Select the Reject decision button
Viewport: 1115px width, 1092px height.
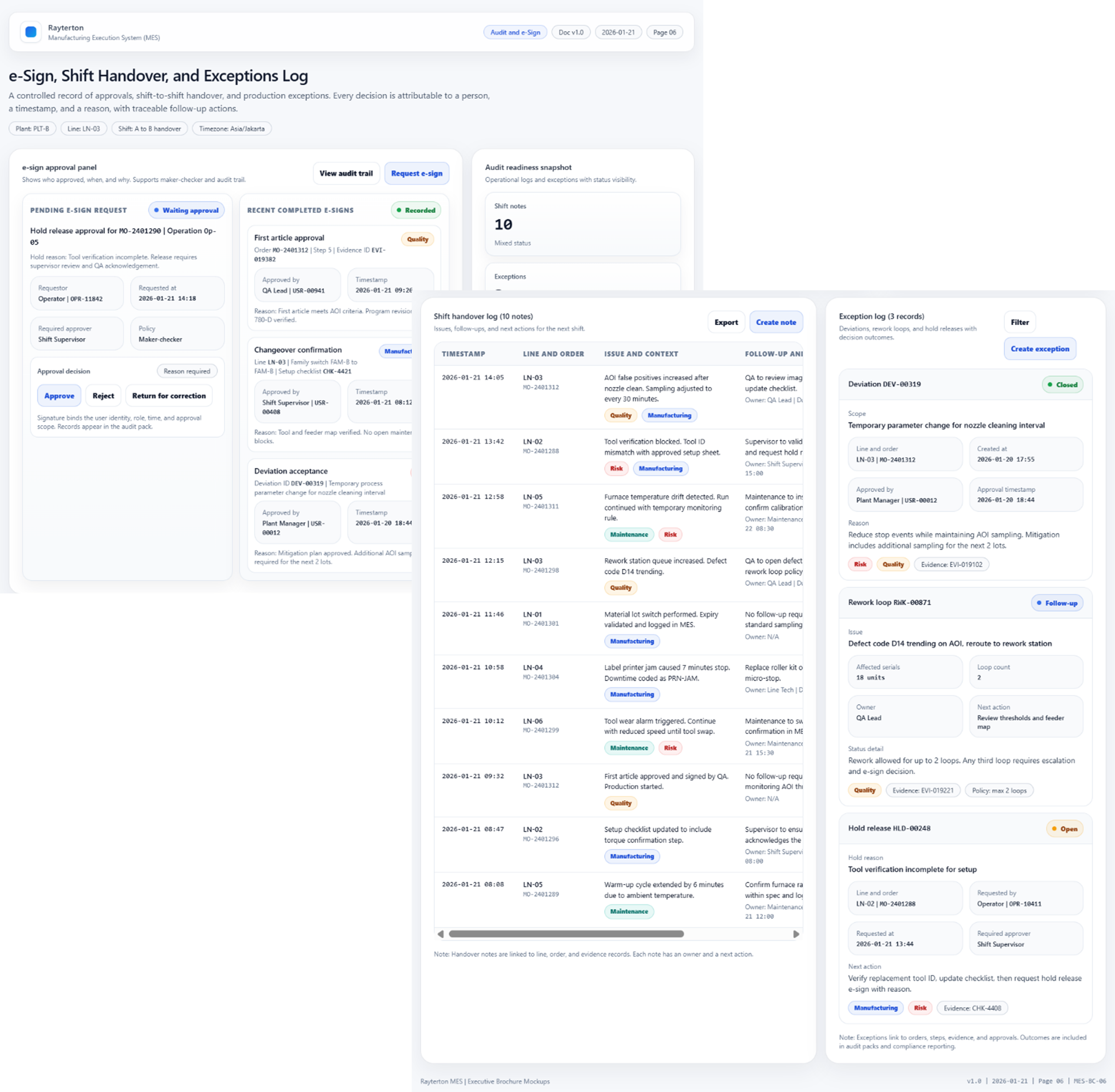[x=103, y=396]
